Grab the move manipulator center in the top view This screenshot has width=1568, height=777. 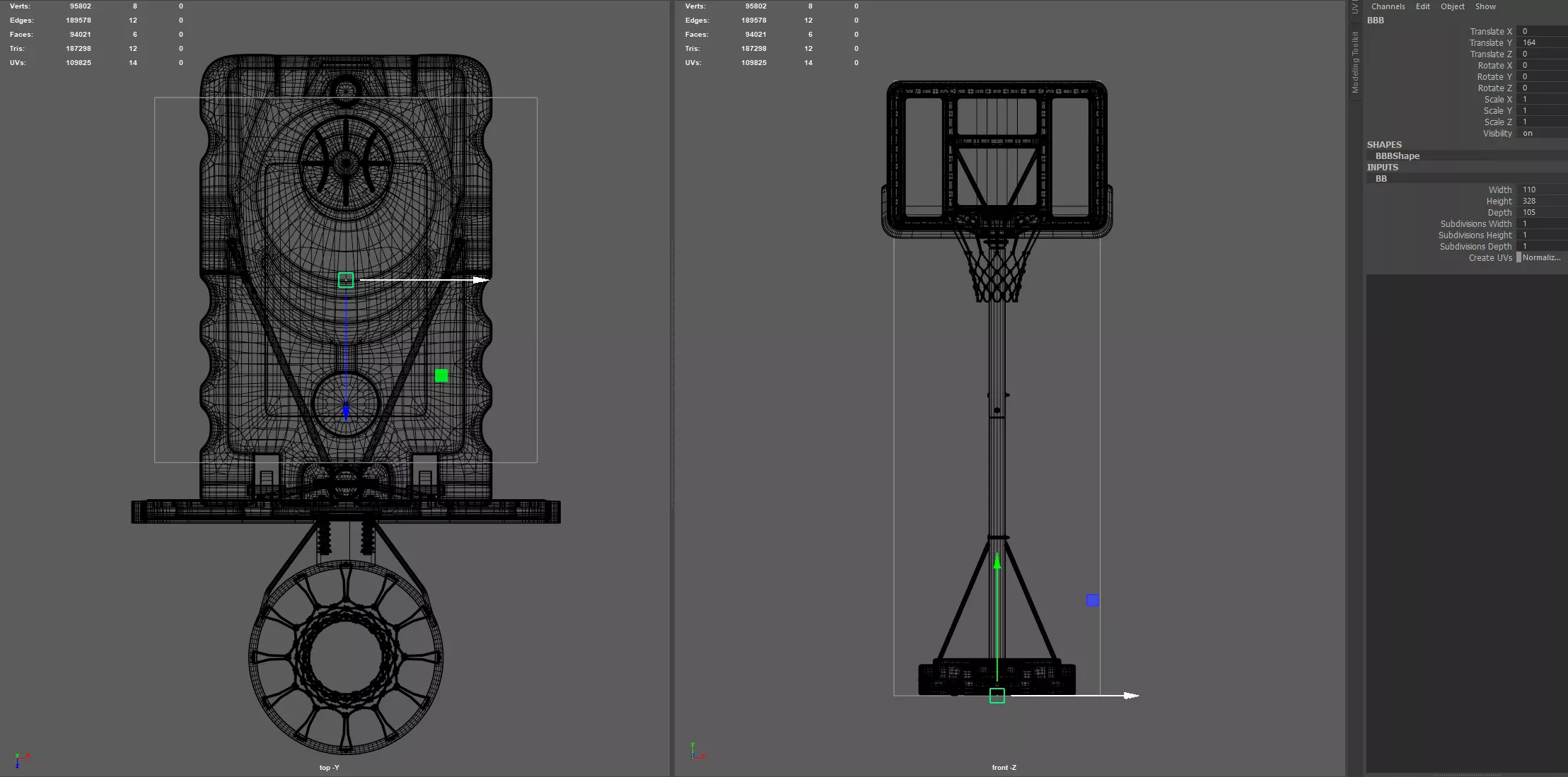point(346,280)
